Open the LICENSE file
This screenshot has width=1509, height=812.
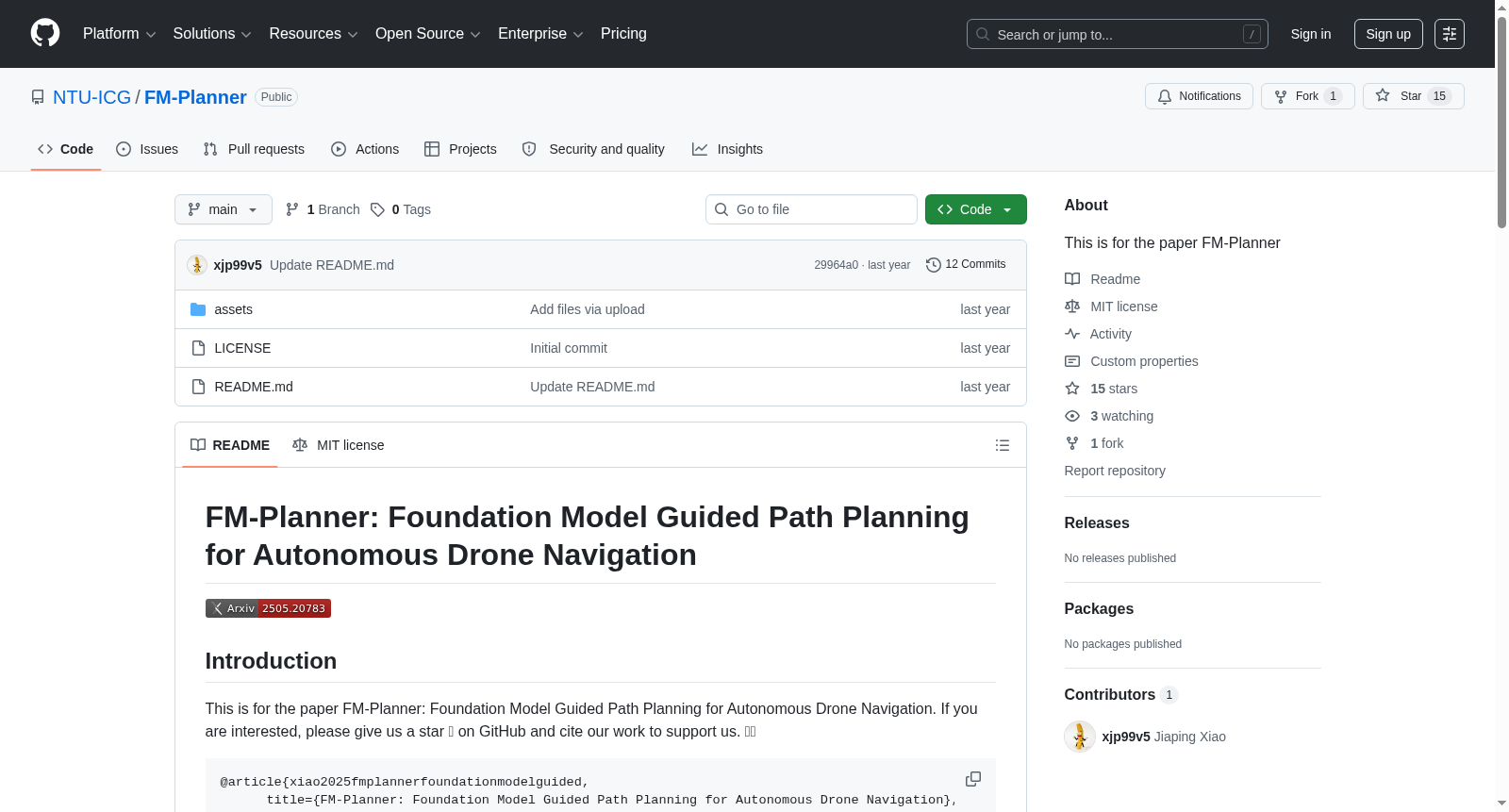pyautogui.click(x=242, y=348)
